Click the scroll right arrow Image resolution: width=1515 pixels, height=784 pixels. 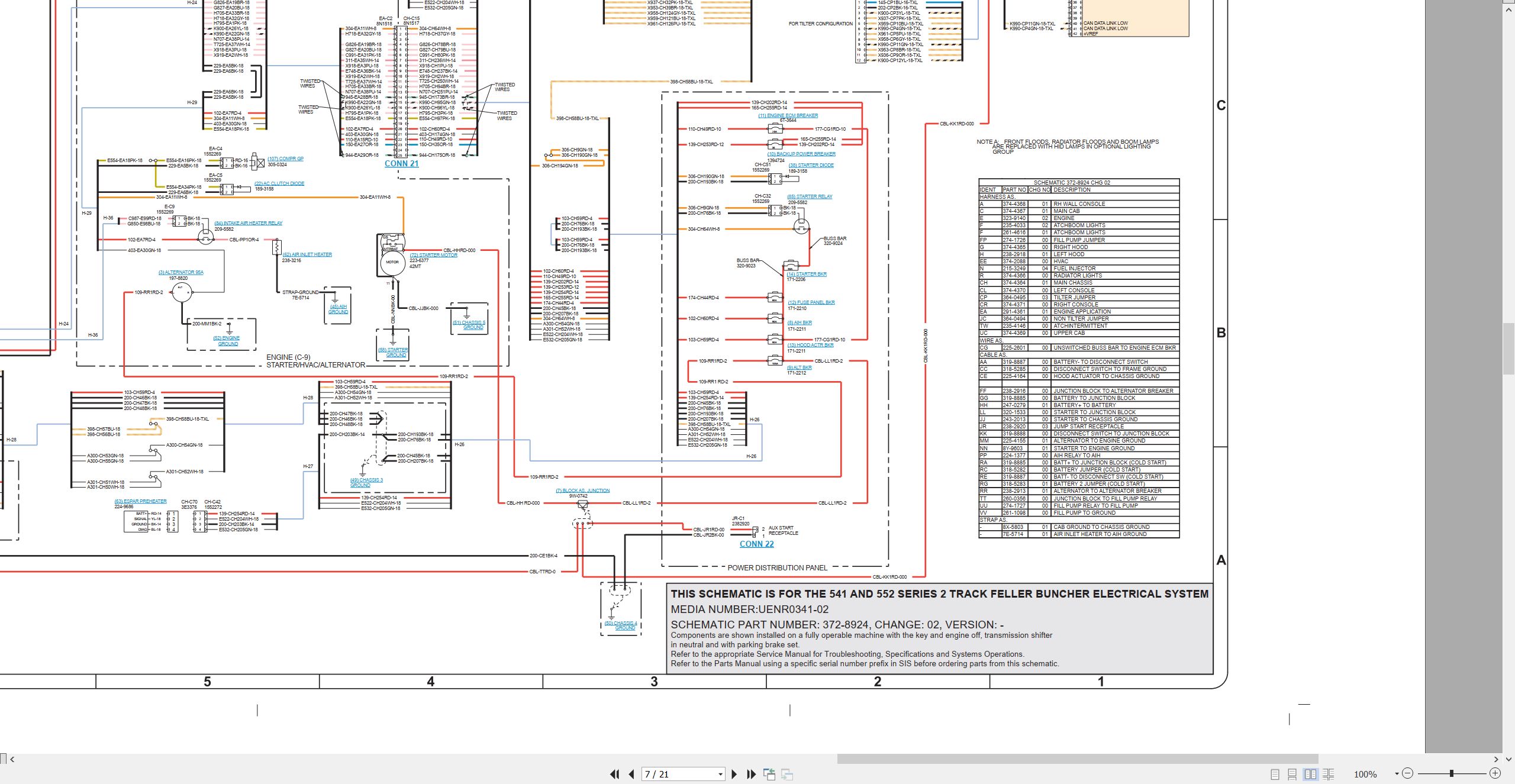pyautogui.click(x=1496, y=759)
